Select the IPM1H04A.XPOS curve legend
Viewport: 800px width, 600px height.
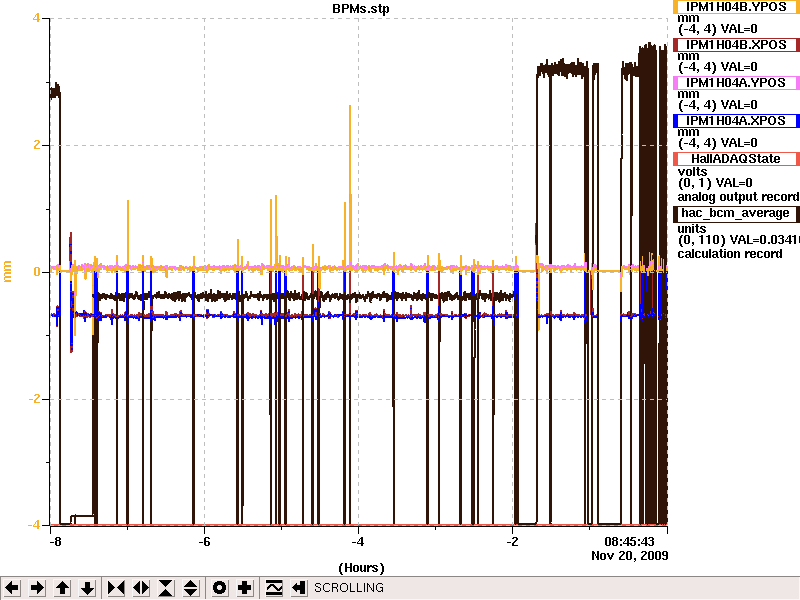tap(736, 121)
